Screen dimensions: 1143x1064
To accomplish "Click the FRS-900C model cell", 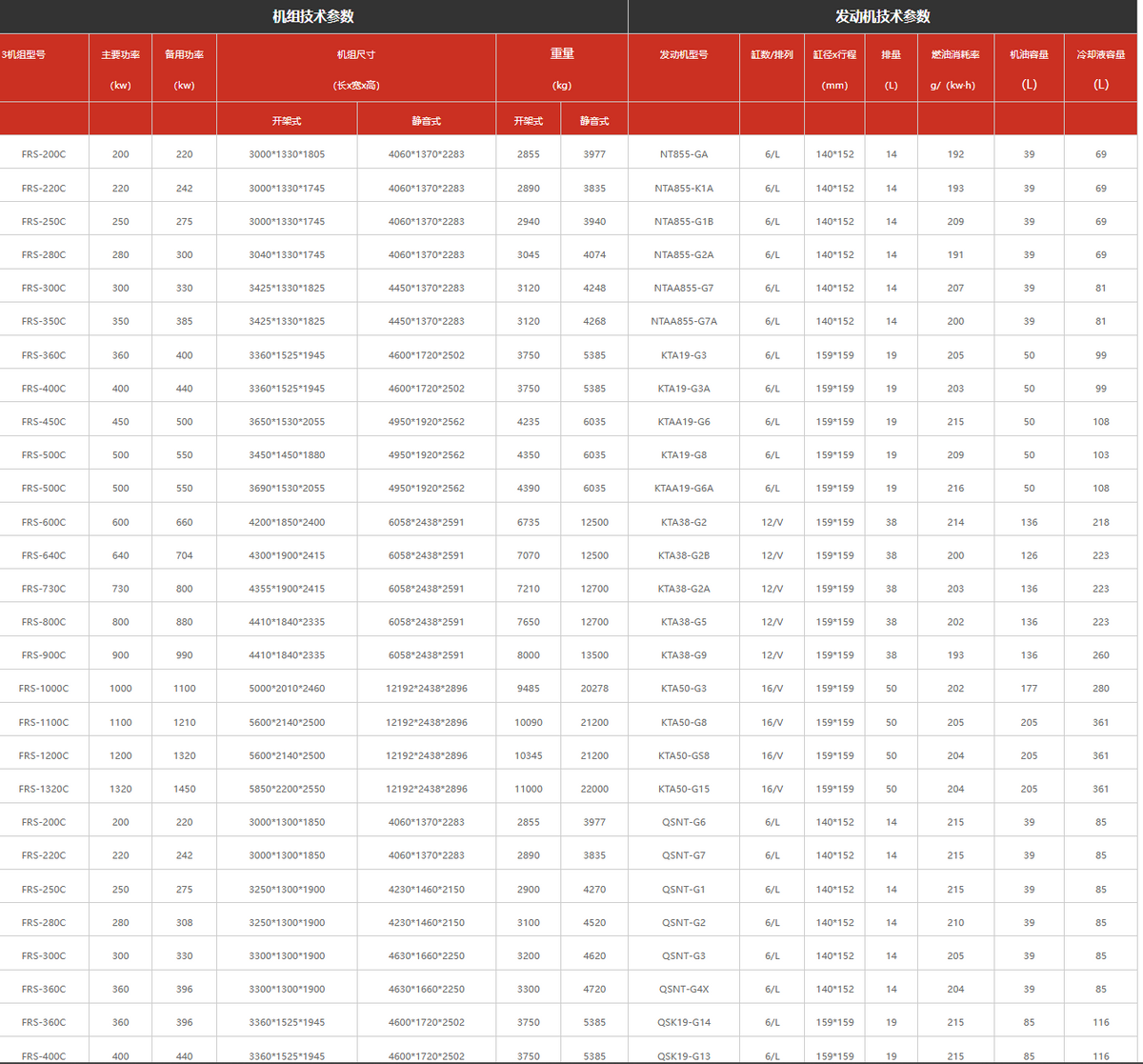I will pyautogui.click(x=44, y=655).
